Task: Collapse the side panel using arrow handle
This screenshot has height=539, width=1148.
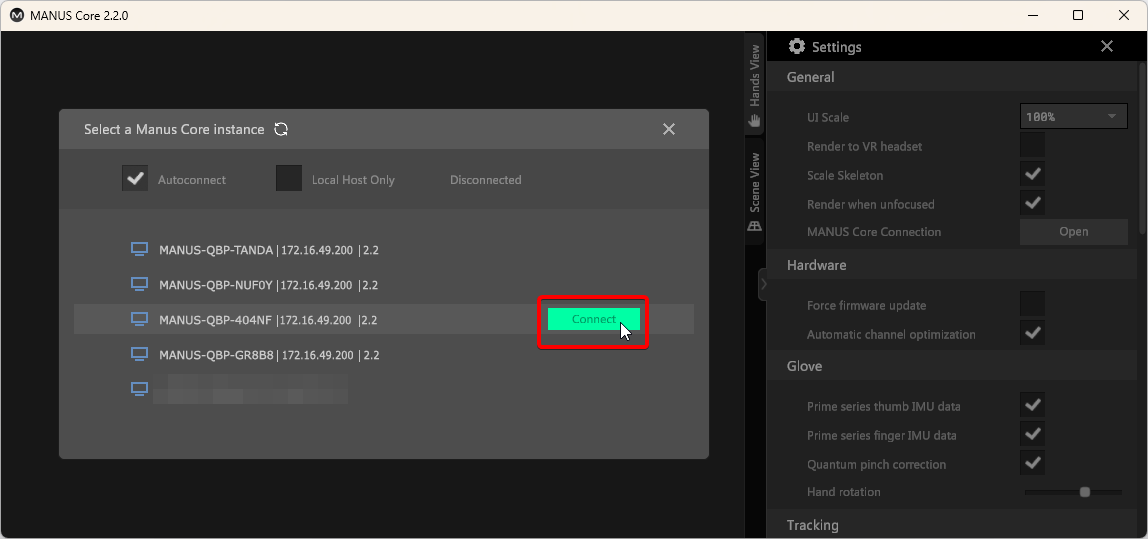Action: click(x=762, y=284)
